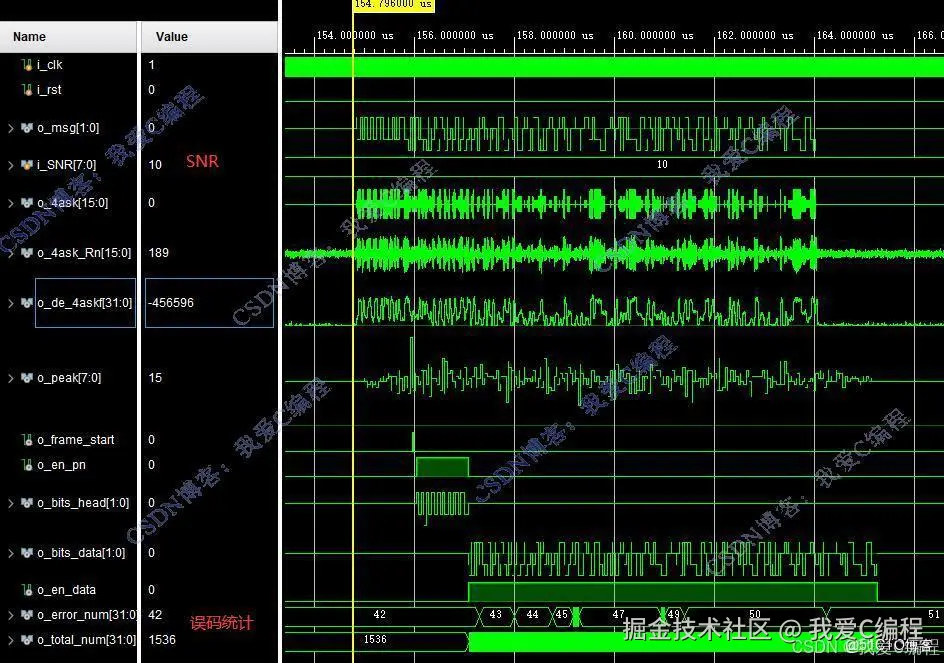Viewport: 944px width, 663px height.
Task: Click the 189 value of o_4ask_Rn
Action: (x=158, y=253)
